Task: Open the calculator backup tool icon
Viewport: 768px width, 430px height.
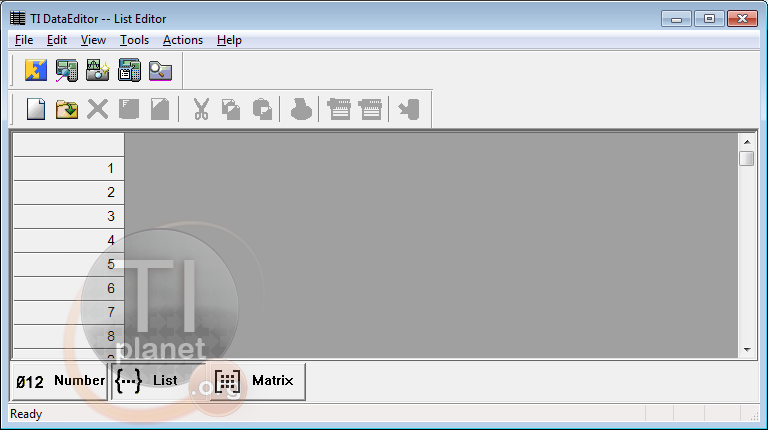Action: tap(129, 71)
